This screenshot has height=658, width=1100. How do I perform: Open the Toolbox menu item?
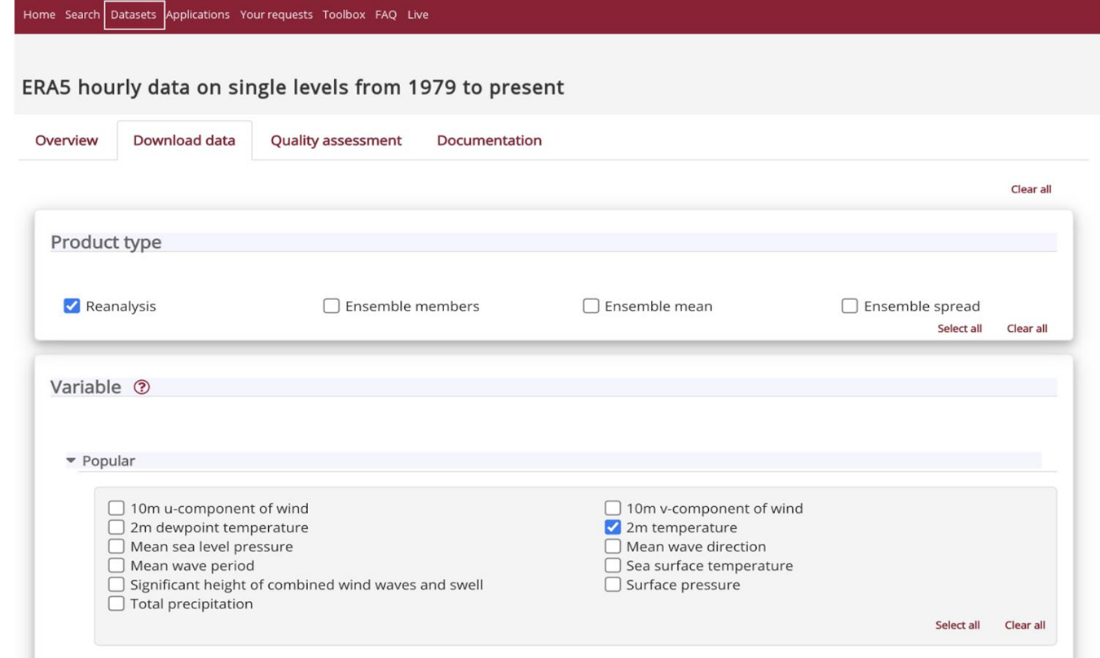point(344,15)
